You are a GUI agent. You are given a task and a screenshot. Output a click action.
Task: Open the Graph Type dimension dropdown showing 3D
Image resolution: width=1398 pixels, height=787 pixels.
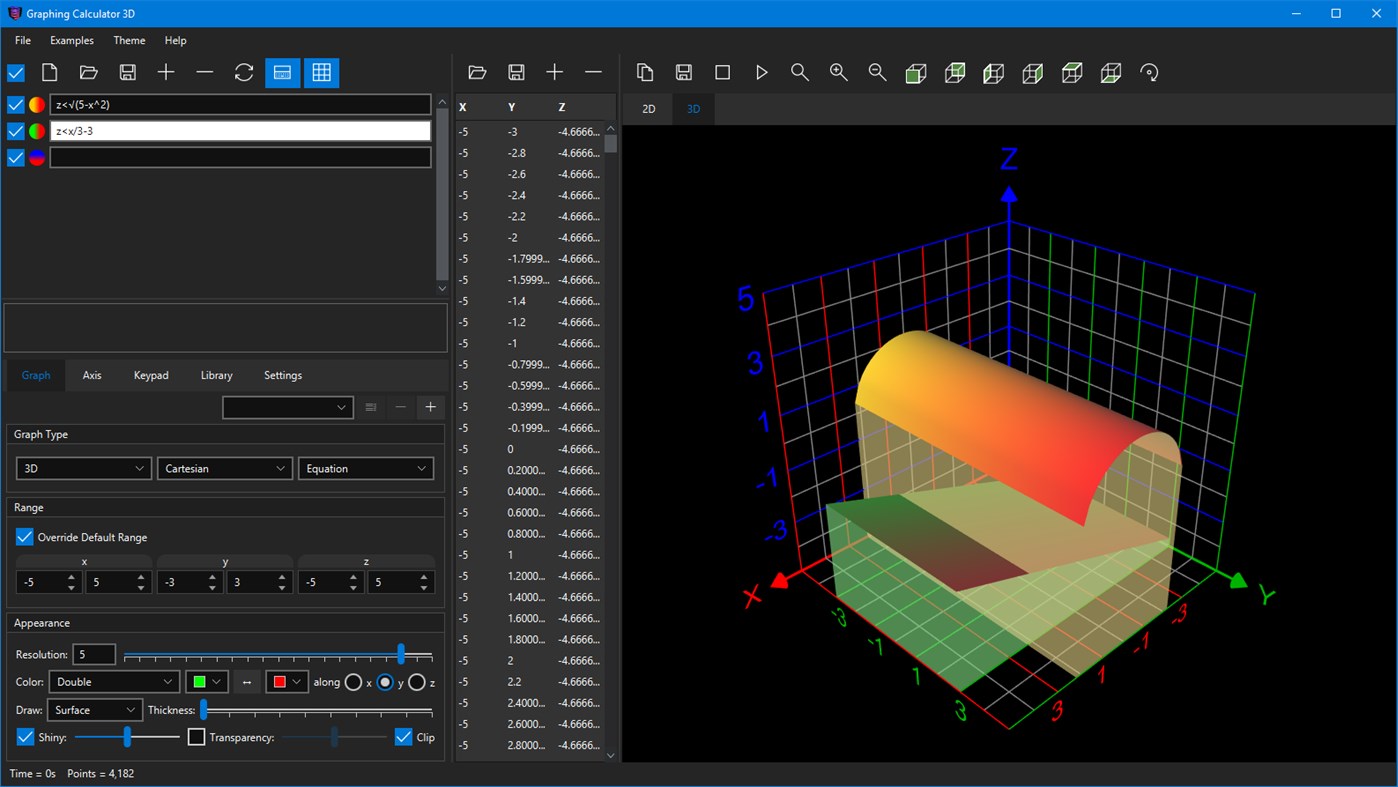[83, 468]
